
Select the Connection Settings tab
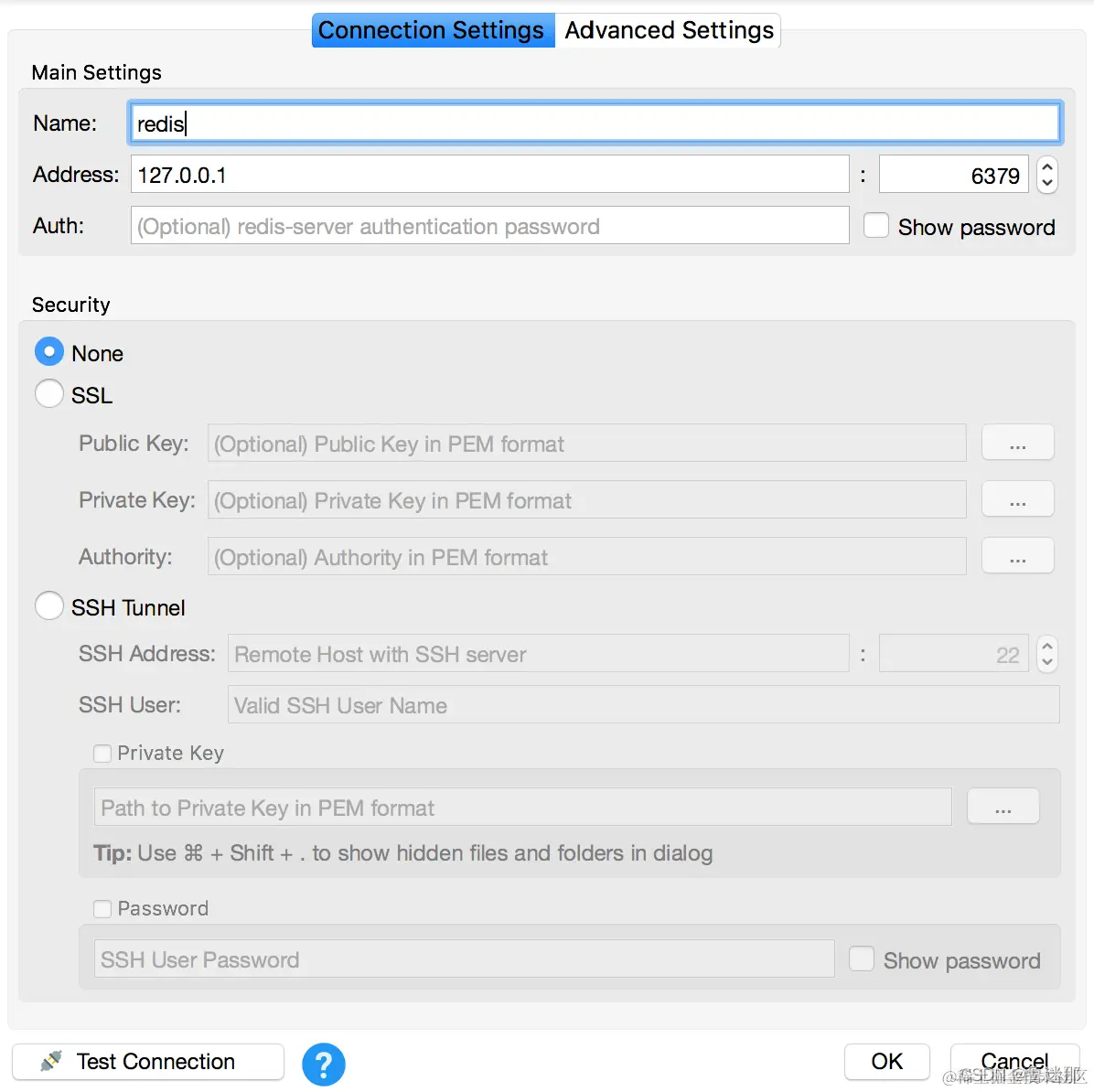434,30
